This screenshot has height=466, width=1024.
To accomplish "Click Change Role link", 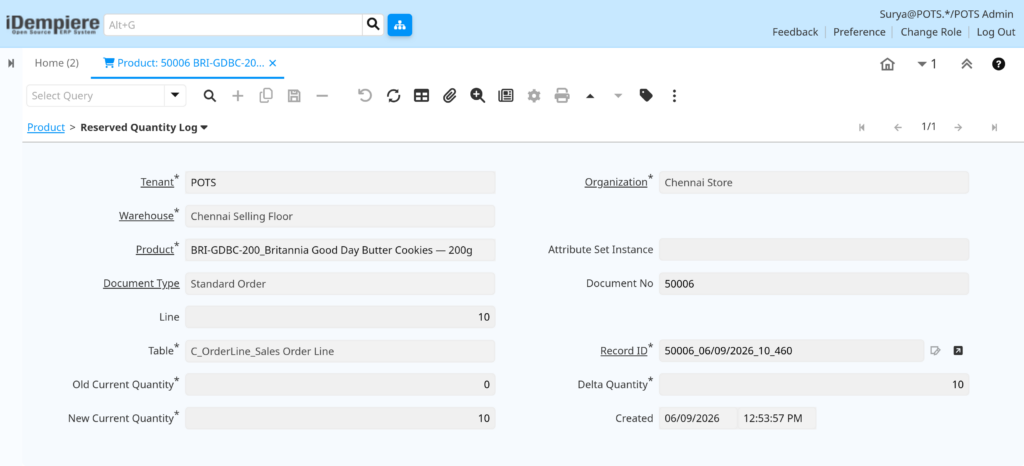I will [x=931, y=32].
